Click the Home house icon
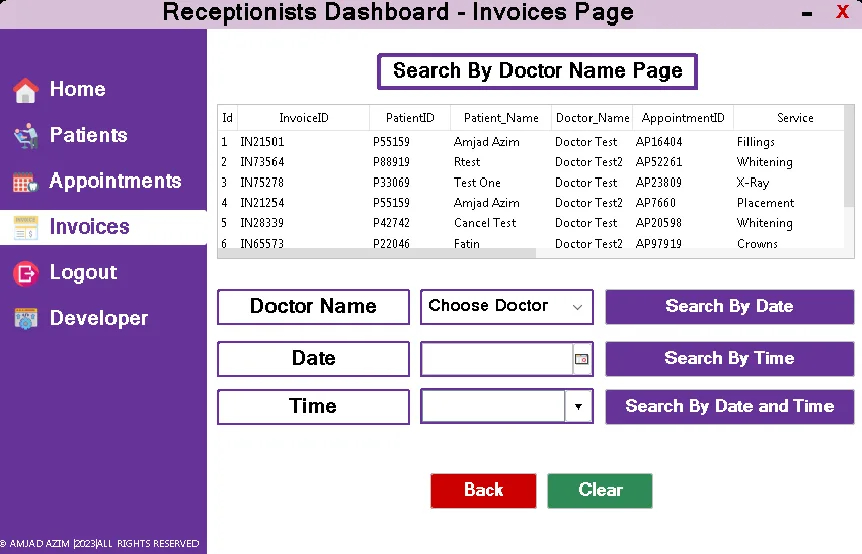862x554 pixels. click(x=25, y=90)
